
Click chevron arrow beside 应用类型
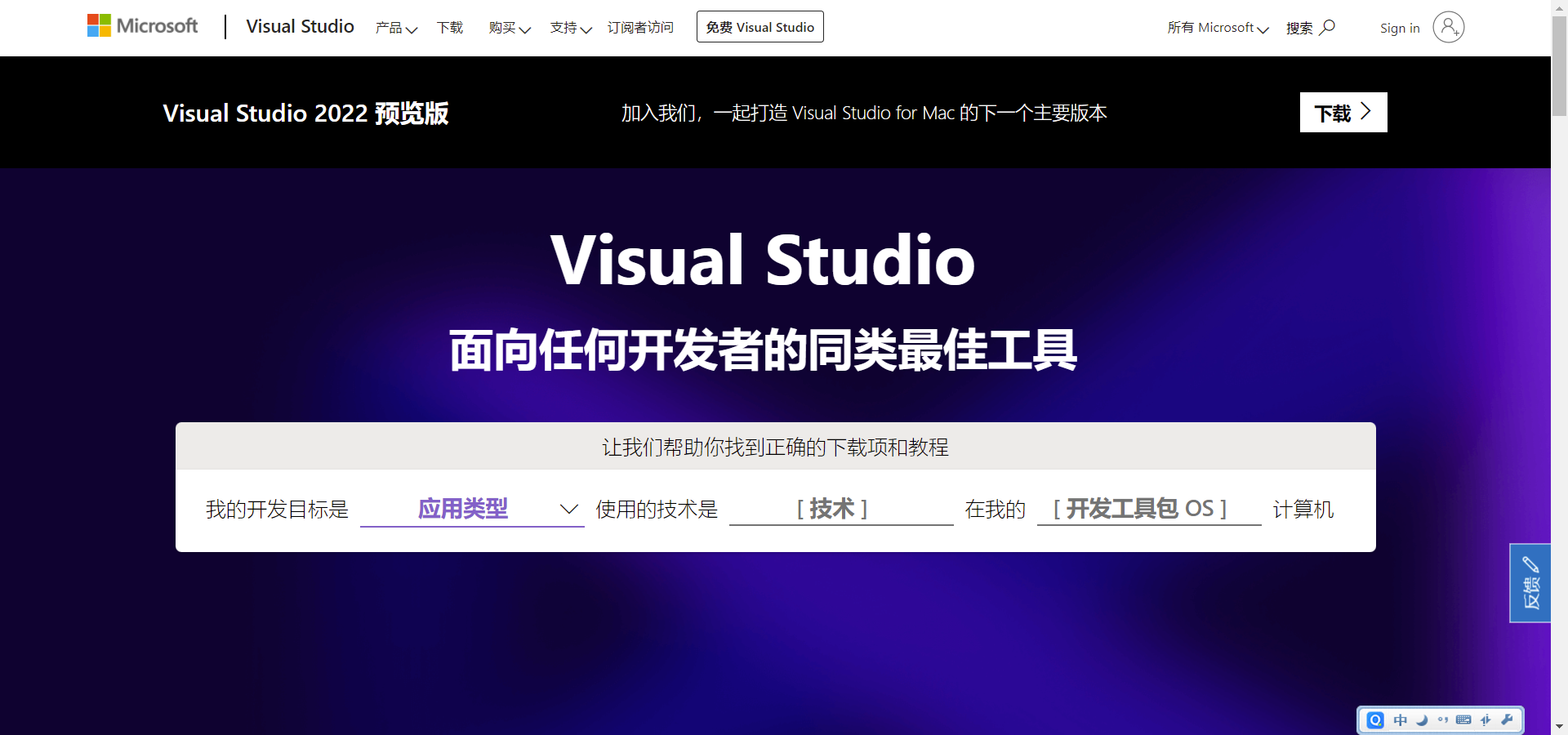[569, 510]
